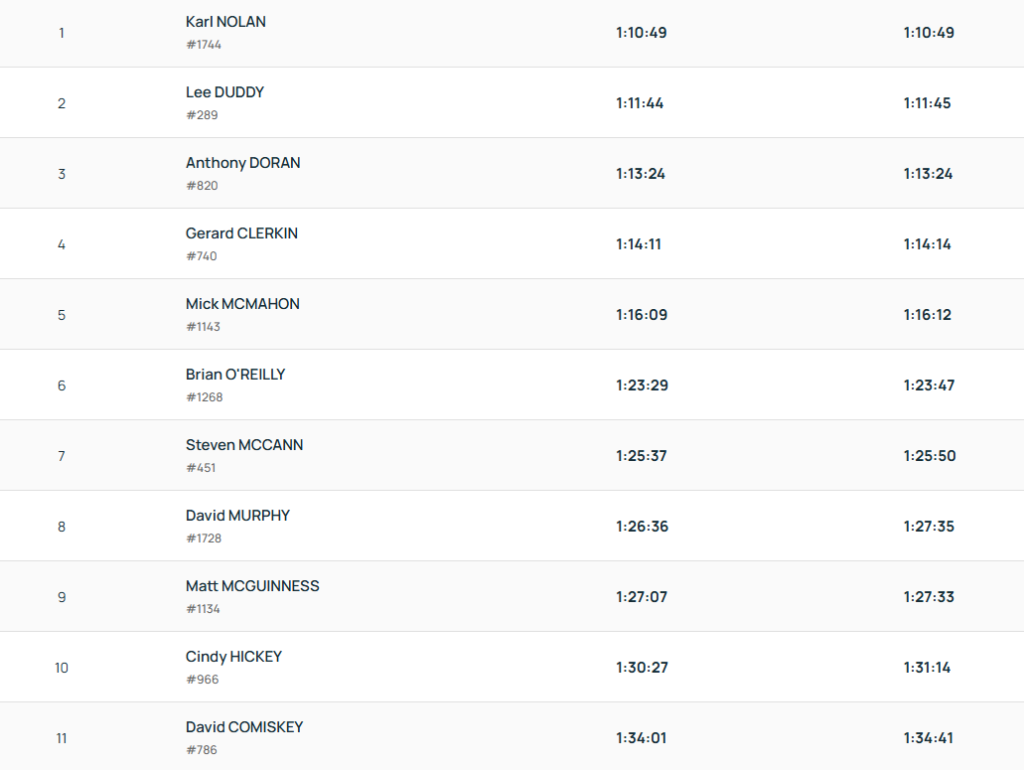Open Steven MCCANN's result

point(244,445)
